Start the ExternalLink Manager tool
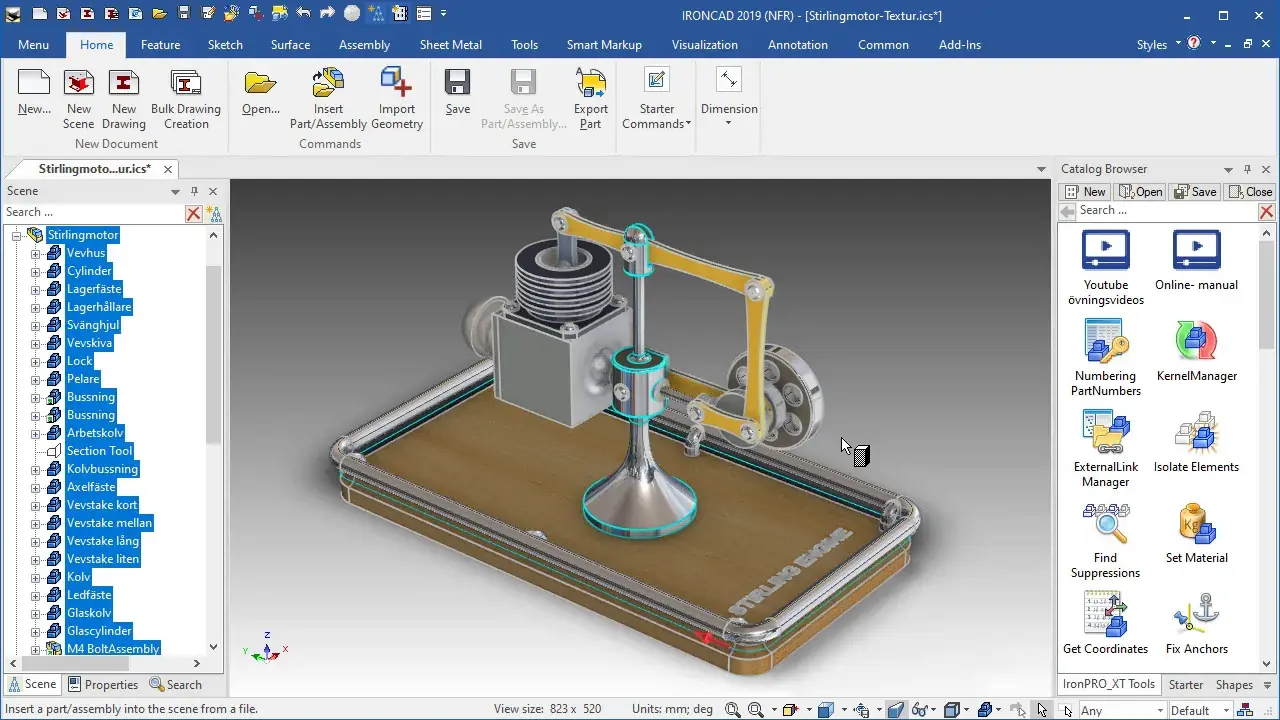 click(x=1106, y=449)
